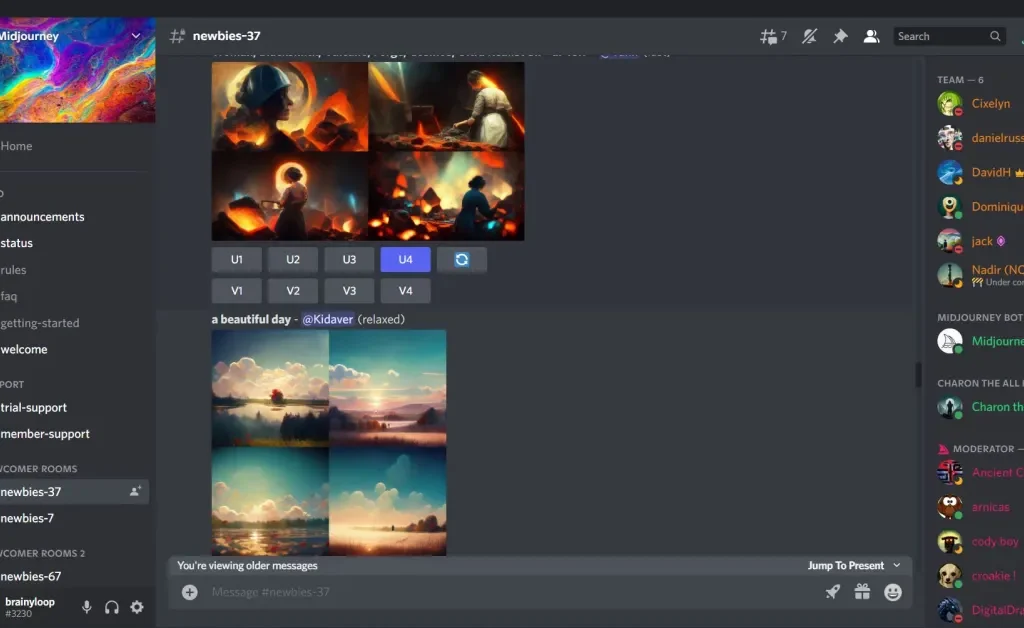Click the re-roll refresh button
1024x628 pixels.
point(462,260)
